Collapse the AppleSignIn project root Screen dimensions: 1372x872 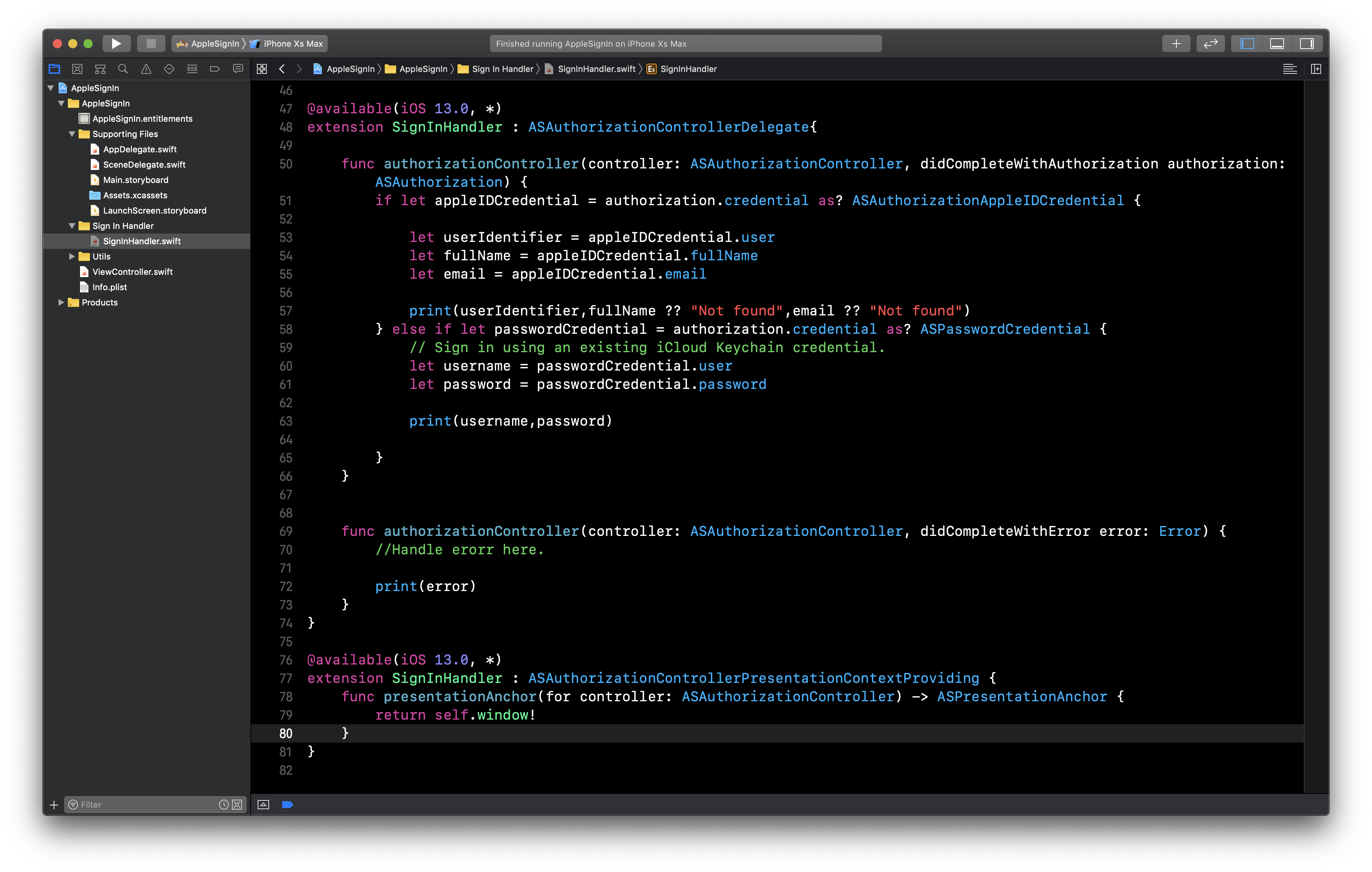coord(51,88)
